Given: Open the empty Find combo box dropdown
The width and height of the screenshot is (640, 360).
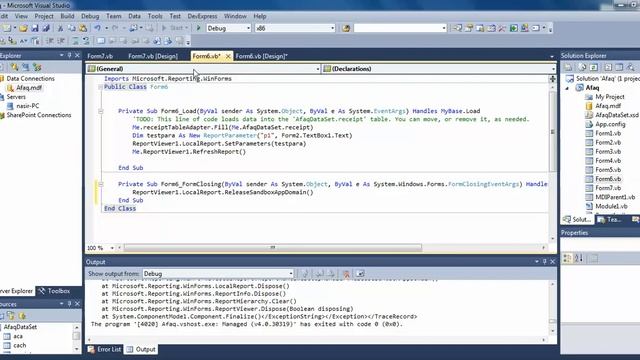Looking at the screenshot, I should (444, 28).
